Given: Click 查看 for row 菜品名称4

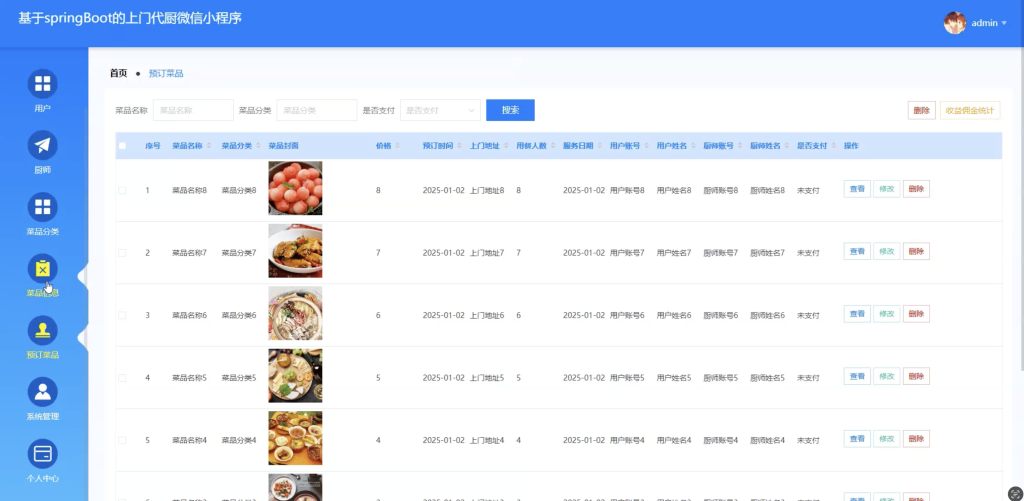Looking at the screenshot, I should 857,439.
